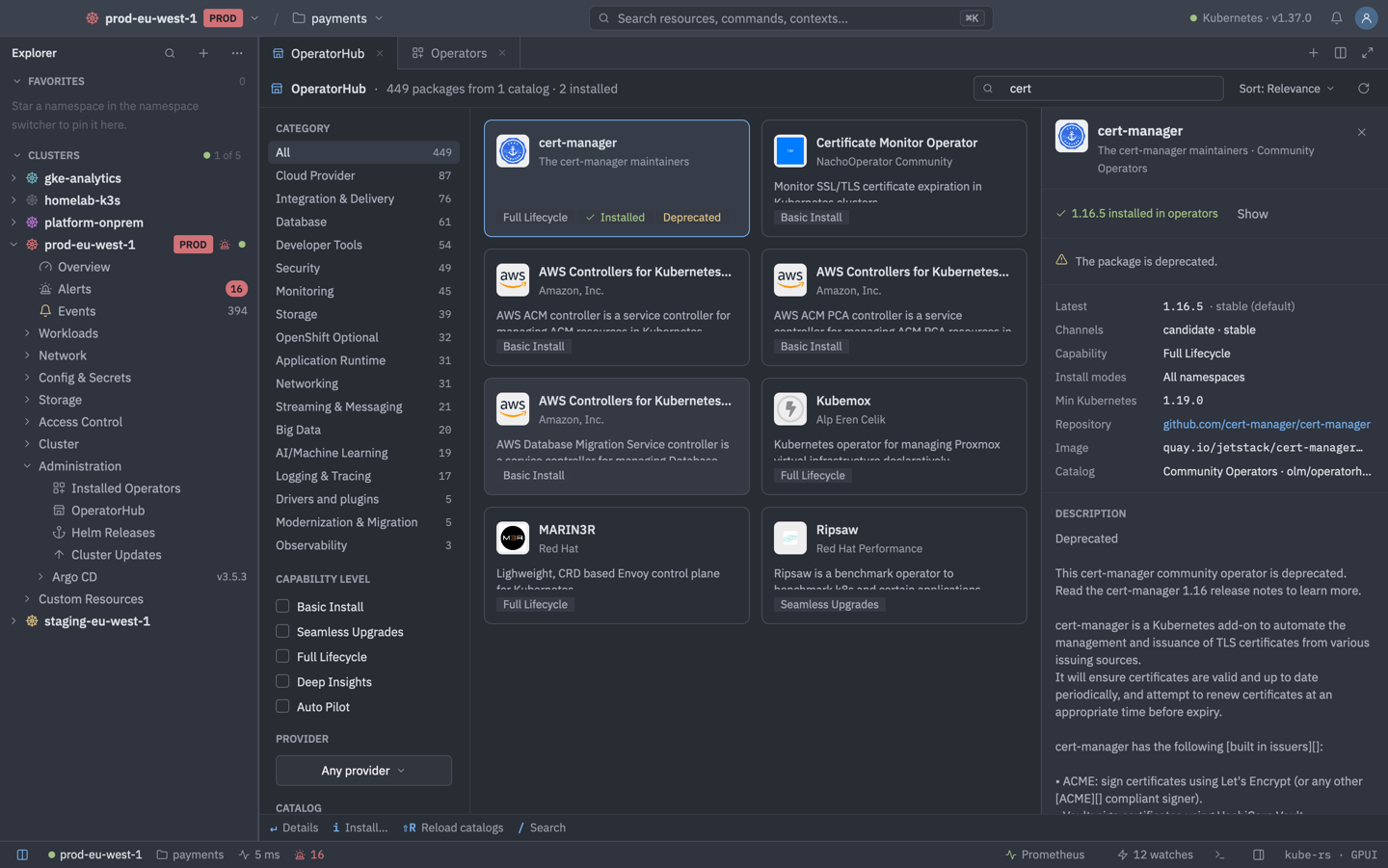Open the user account avatar
Image resolution: width=1388 pixels, height=868 pixels.
point(1366,18)
